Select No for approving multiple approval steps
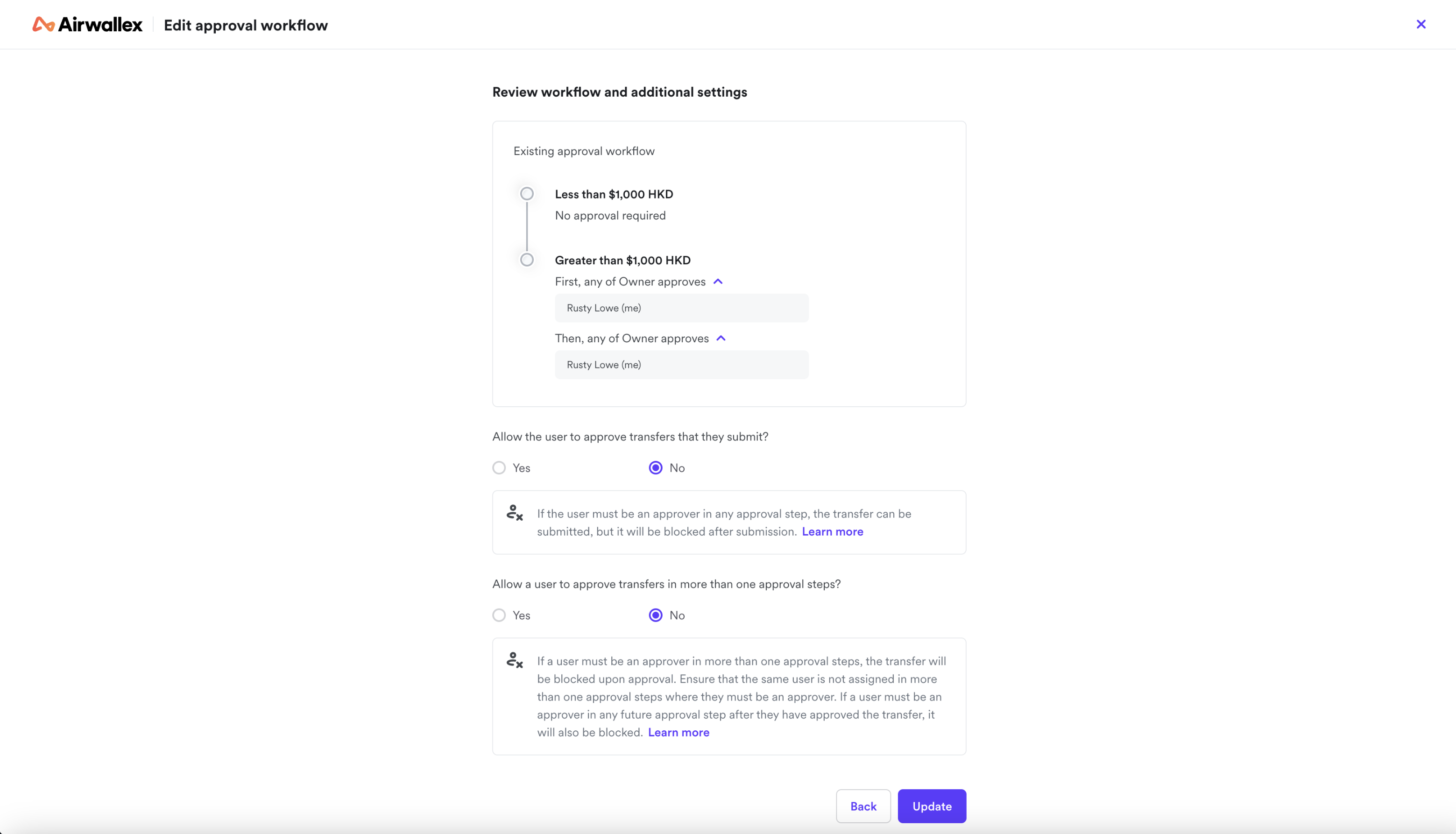Image resolution: width=1456 pixels, height=834 pixels. pos(655,615)
